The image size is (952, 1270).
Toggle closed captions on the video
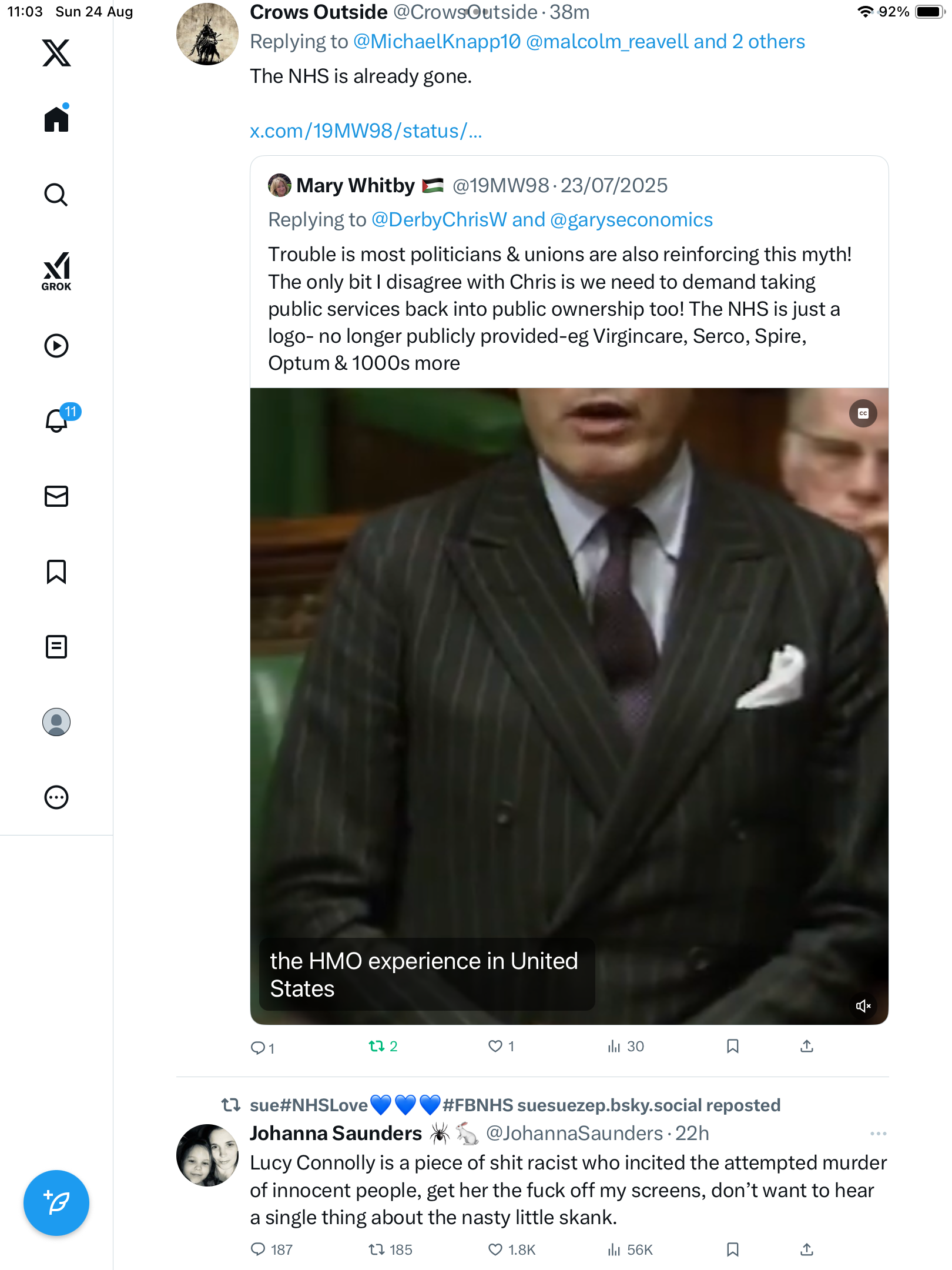(863, 413)
